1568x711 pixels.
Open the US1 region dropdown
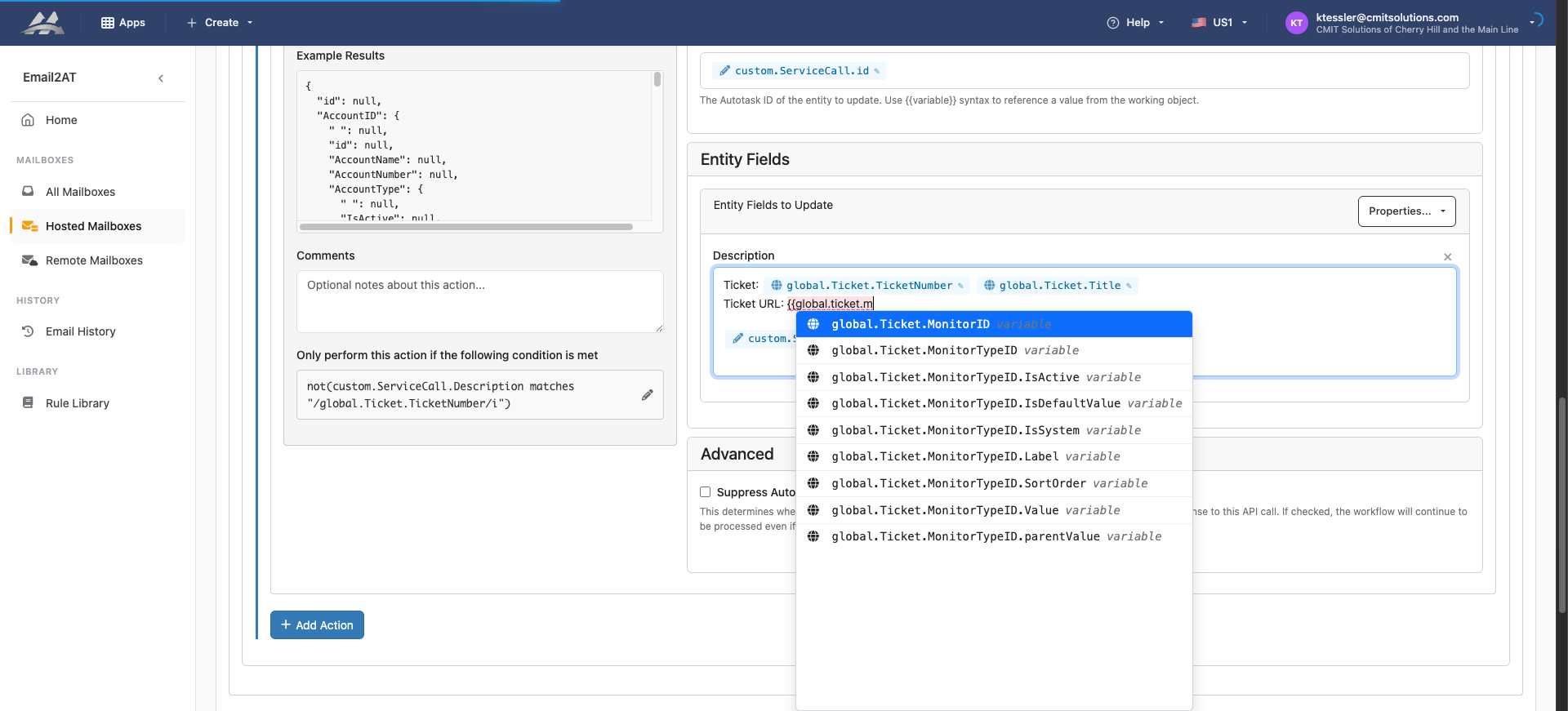(1220, 23)
